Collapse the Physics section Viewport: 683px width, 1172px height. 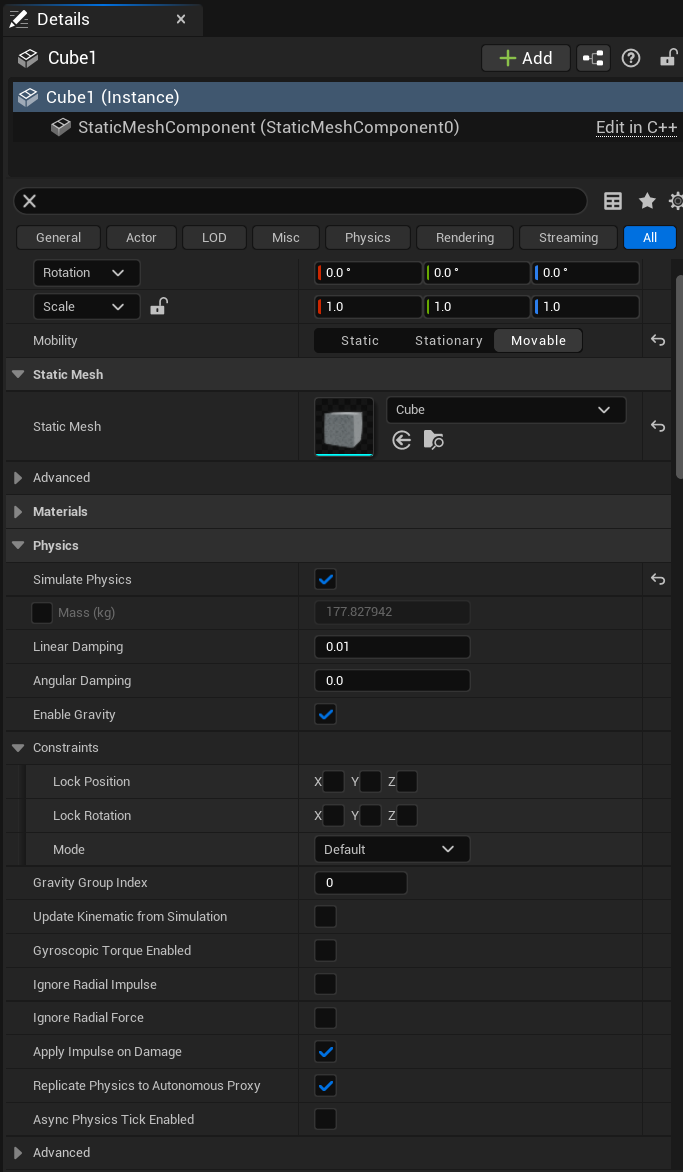(x=19, y=546)
